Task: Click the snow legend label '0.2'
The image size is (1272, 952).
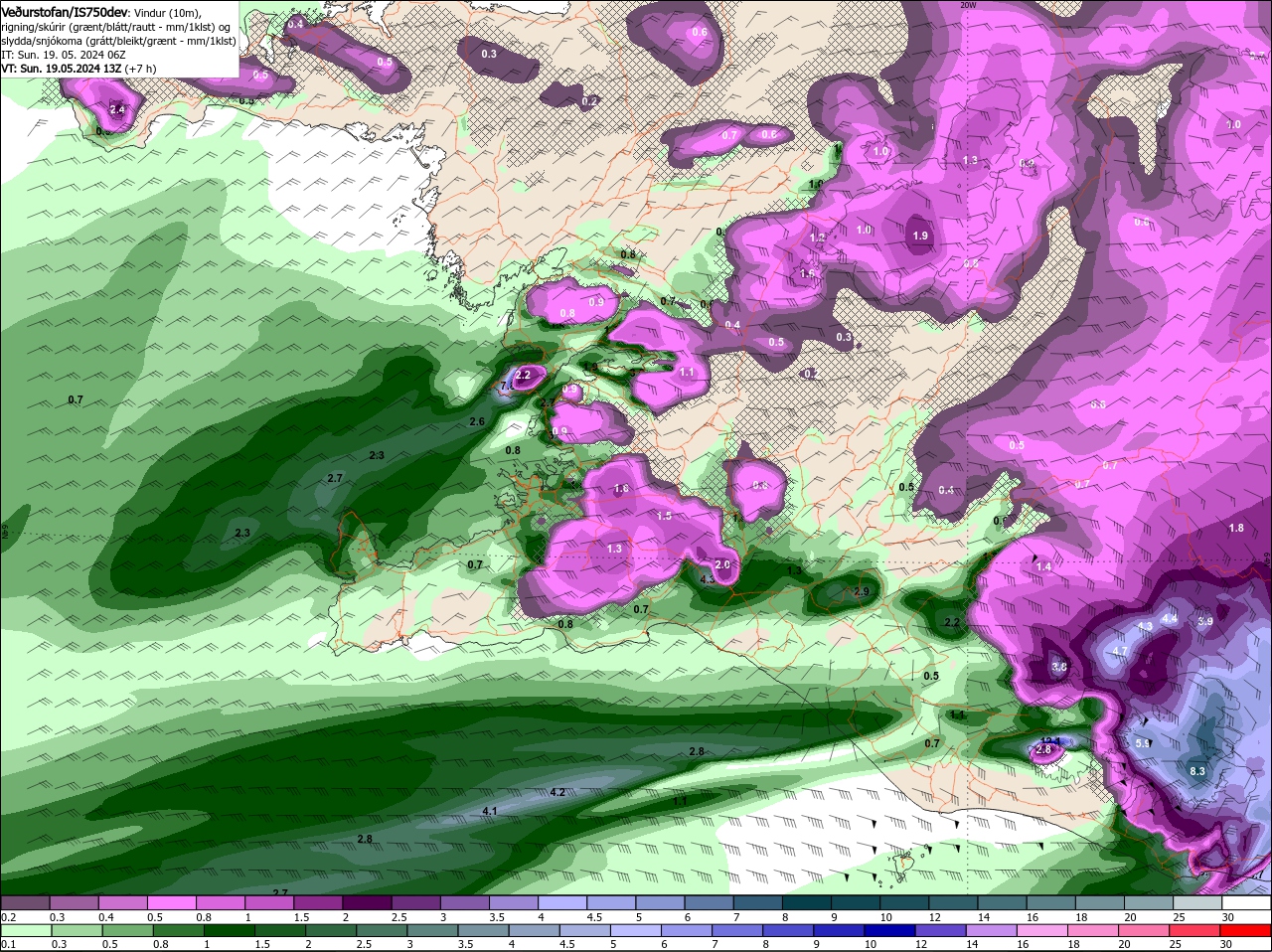Action: [8, 916]
